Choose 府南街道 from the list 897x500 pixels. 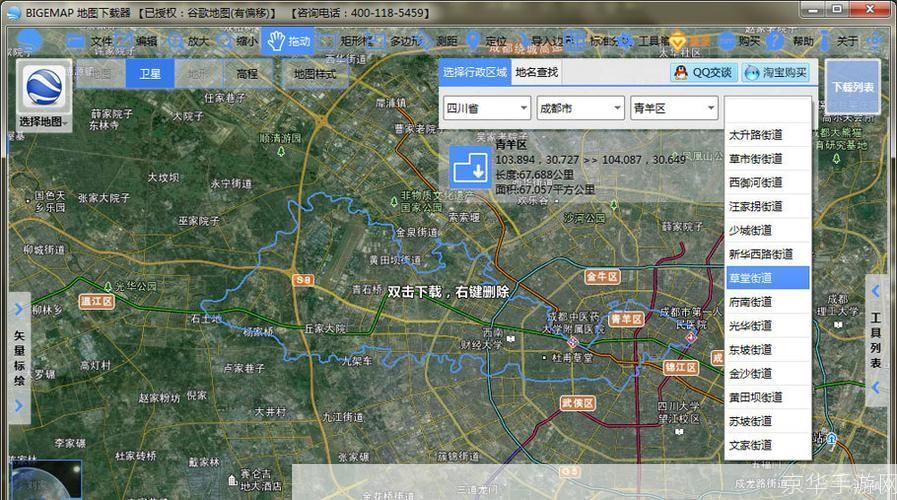click(x=767, y=302)
